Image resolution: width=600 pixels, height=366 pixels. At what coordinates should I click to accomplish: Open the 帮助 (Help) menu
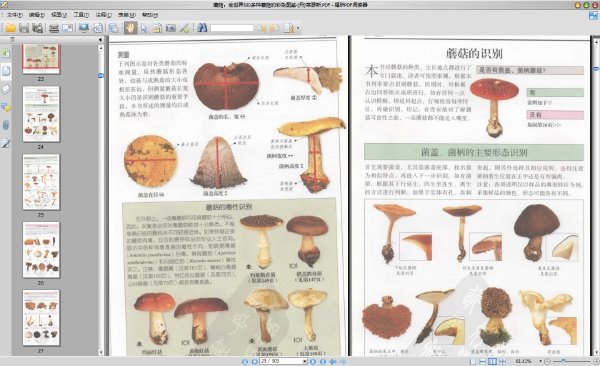coord(150,15)
